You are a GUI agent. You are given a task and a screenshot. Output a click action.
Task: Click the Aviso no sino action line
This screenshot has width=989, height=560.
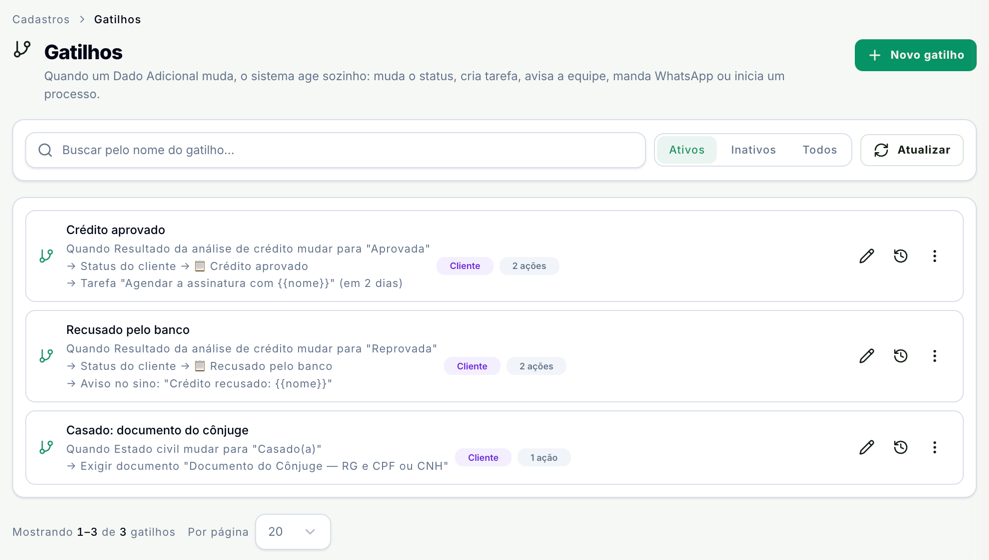[x=199, y=383]
